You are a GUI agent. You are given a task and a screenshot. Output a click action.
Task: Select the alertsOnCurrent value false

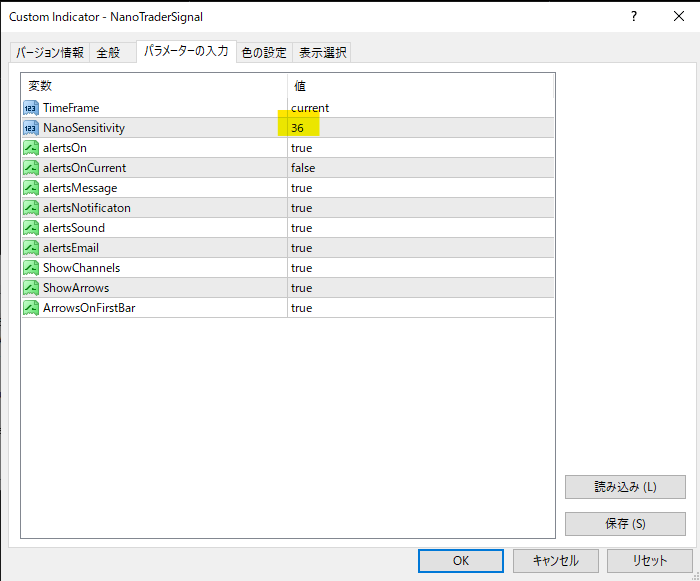[303, 168]
